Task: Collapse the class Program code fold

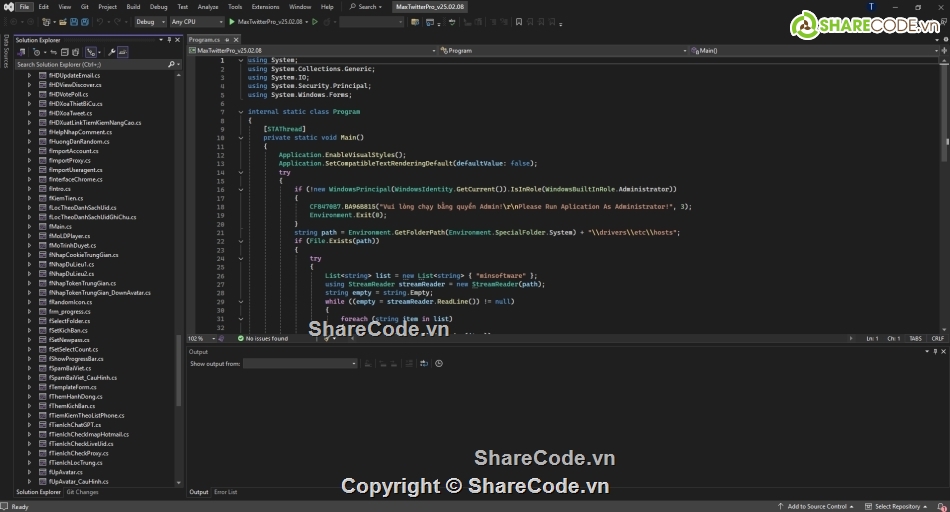Action: [x=241, y=111]
